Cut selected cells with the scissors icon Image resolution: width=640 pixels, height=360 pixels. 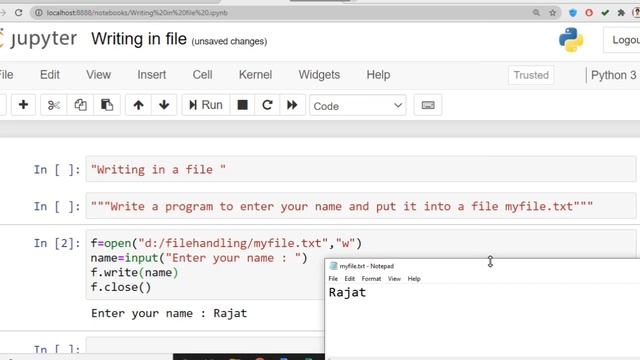(53, 105)
